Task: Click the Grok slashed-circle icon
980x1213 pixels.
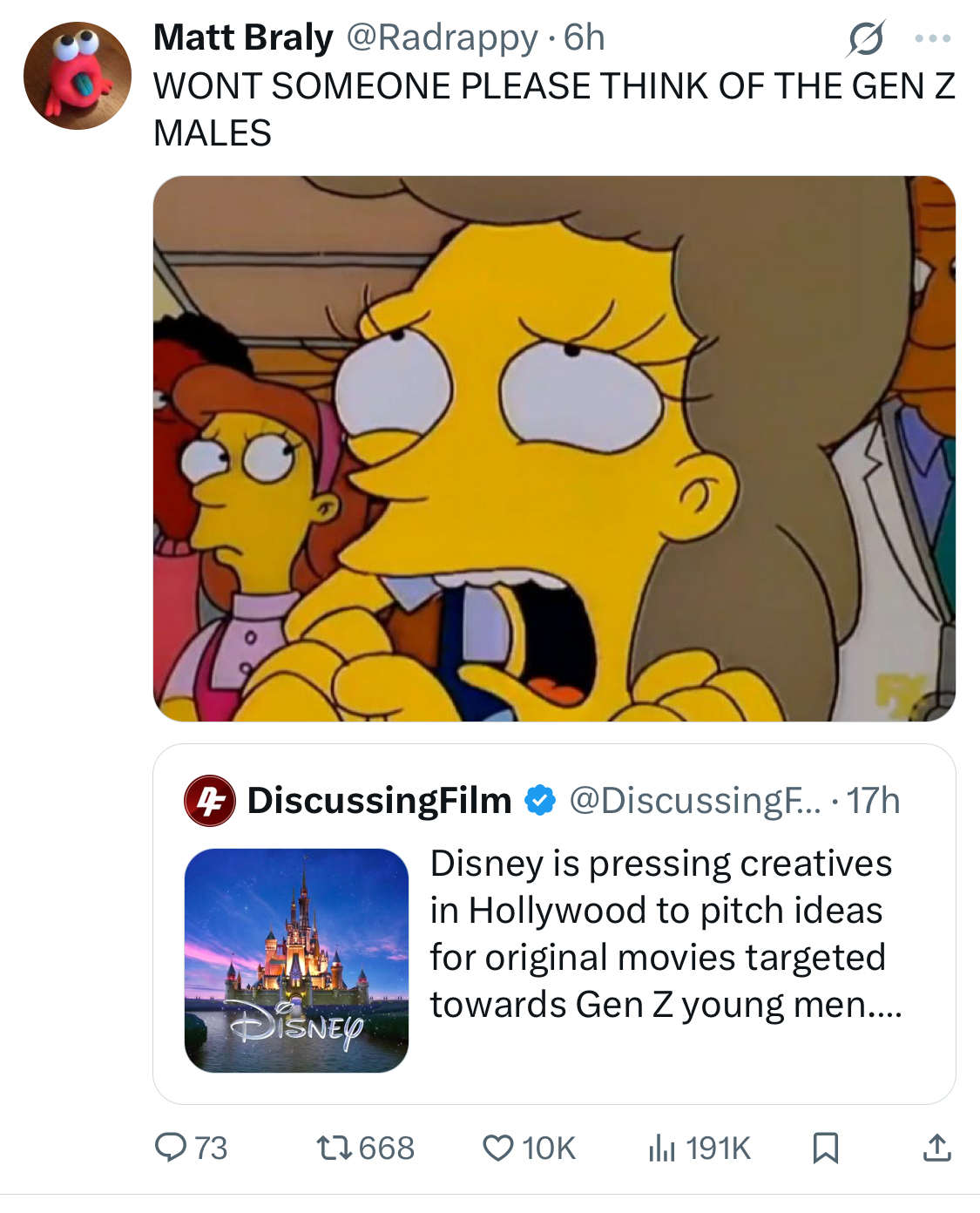Action: (866, 38)
